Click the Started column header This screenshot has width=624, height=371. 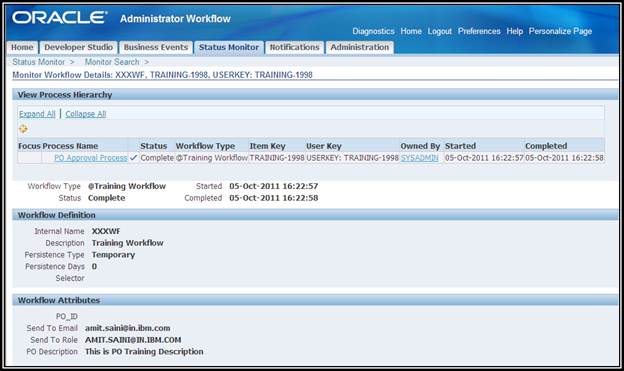tap(460, 146)
